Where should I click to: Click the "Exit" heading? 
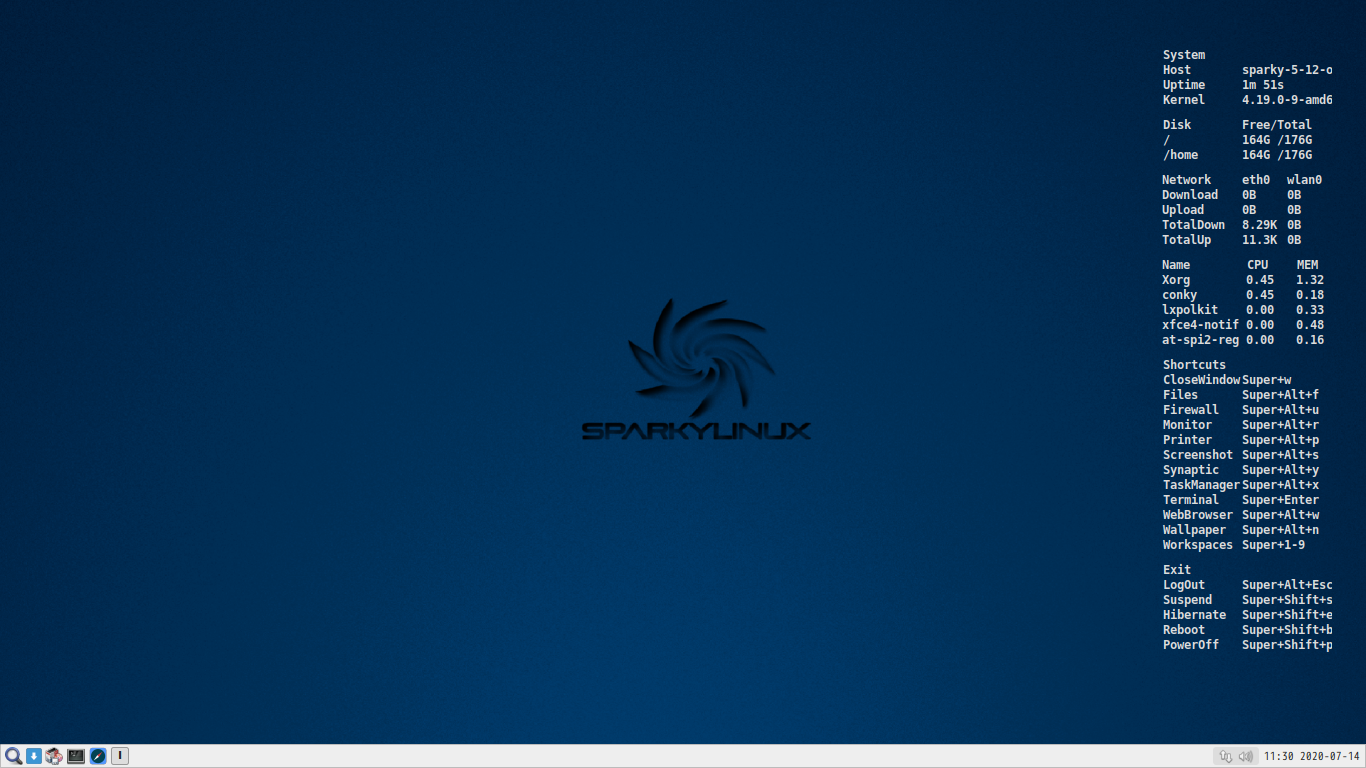[x=1177, y=570]
